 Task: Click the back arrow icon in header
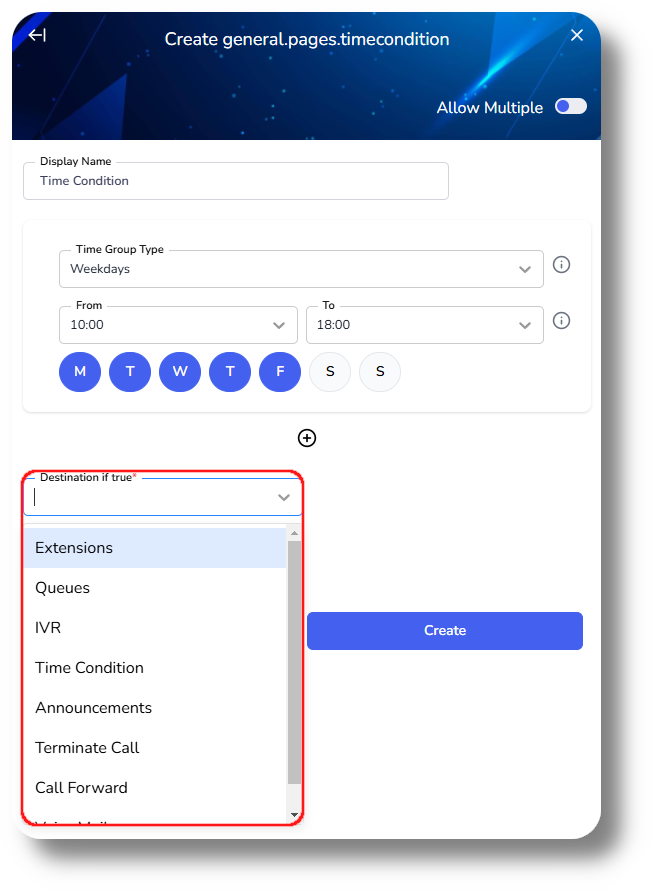[38, 35]
